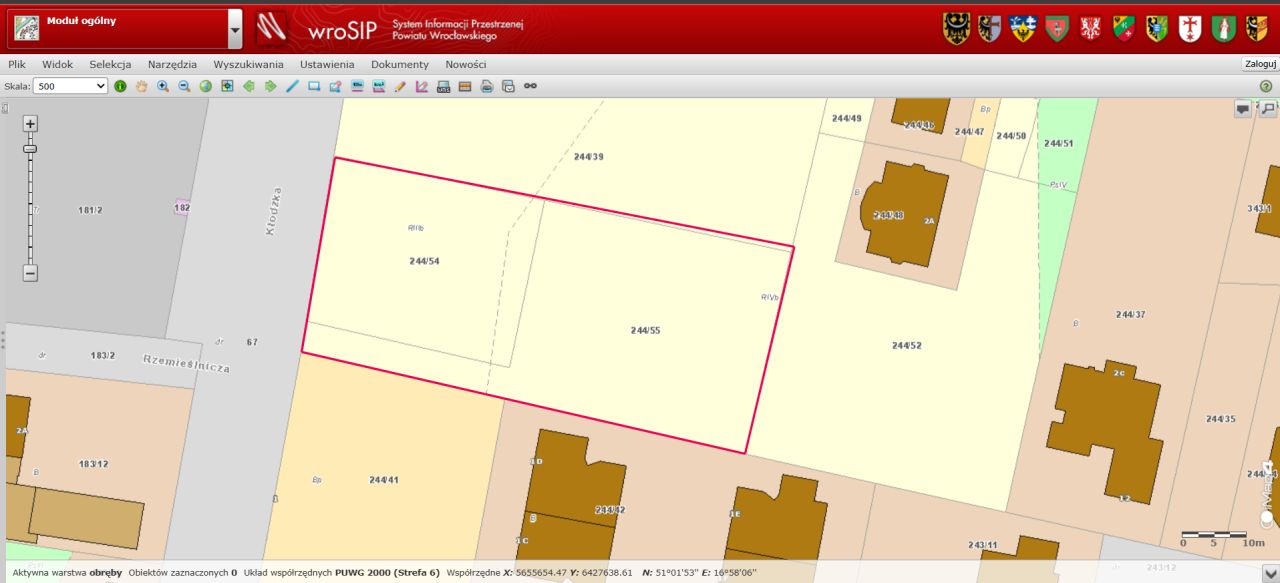This screenshot has height=583, width=1280.
Task: Click the black eagle on yellow coat of arms
Action: click(x=956, y=28)
